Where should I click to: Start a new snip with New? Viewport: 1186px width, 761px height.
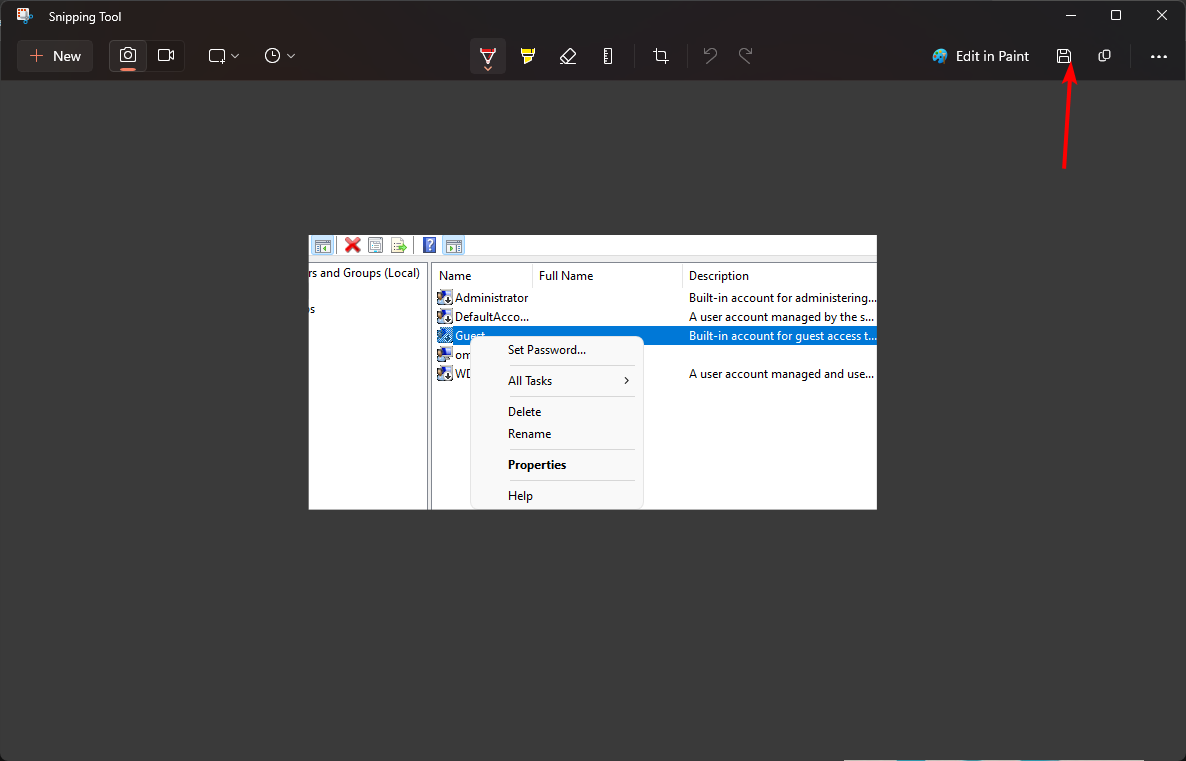(x=54, y=56)
